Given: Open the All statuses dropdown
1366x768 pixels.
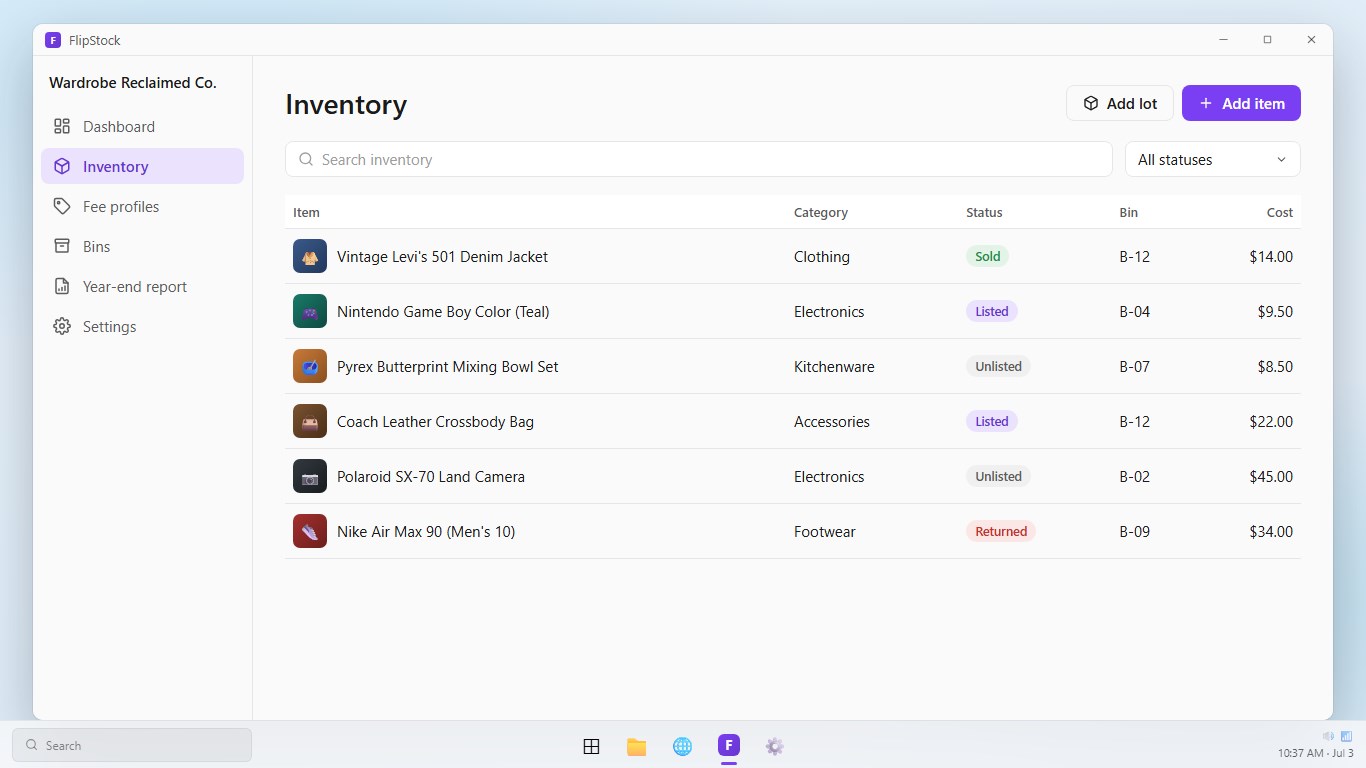Looking at the screenshot, I should click(x=1212, y=159).
